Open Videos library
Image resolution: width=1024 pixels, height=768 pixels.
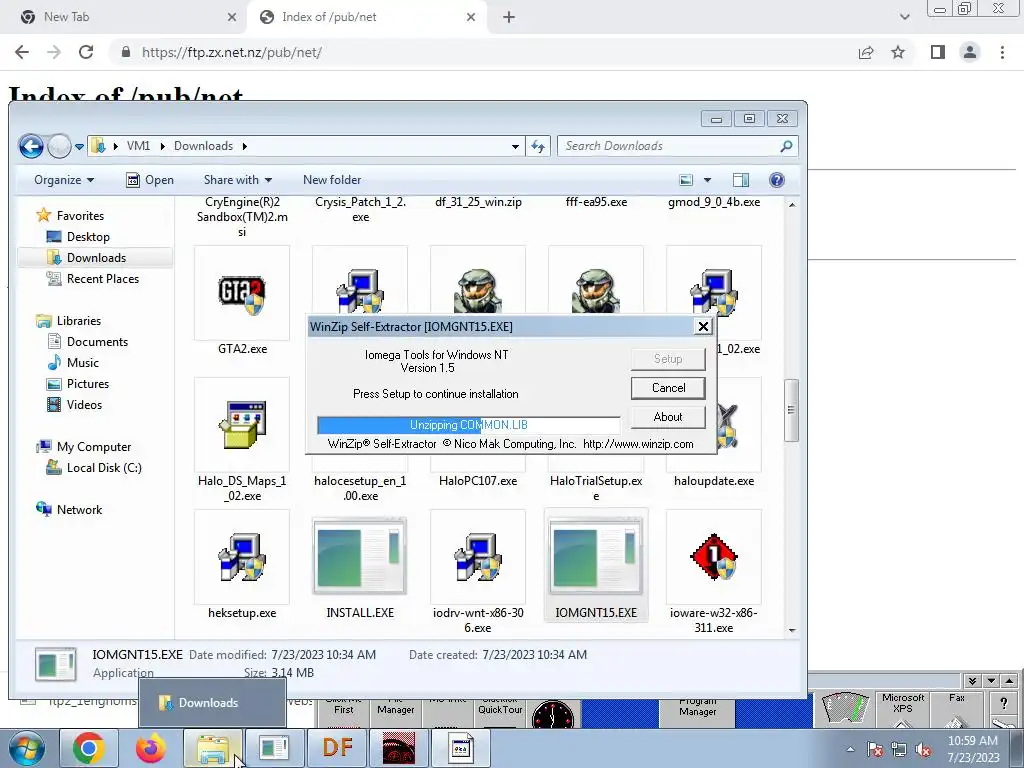tap(84, 405)
